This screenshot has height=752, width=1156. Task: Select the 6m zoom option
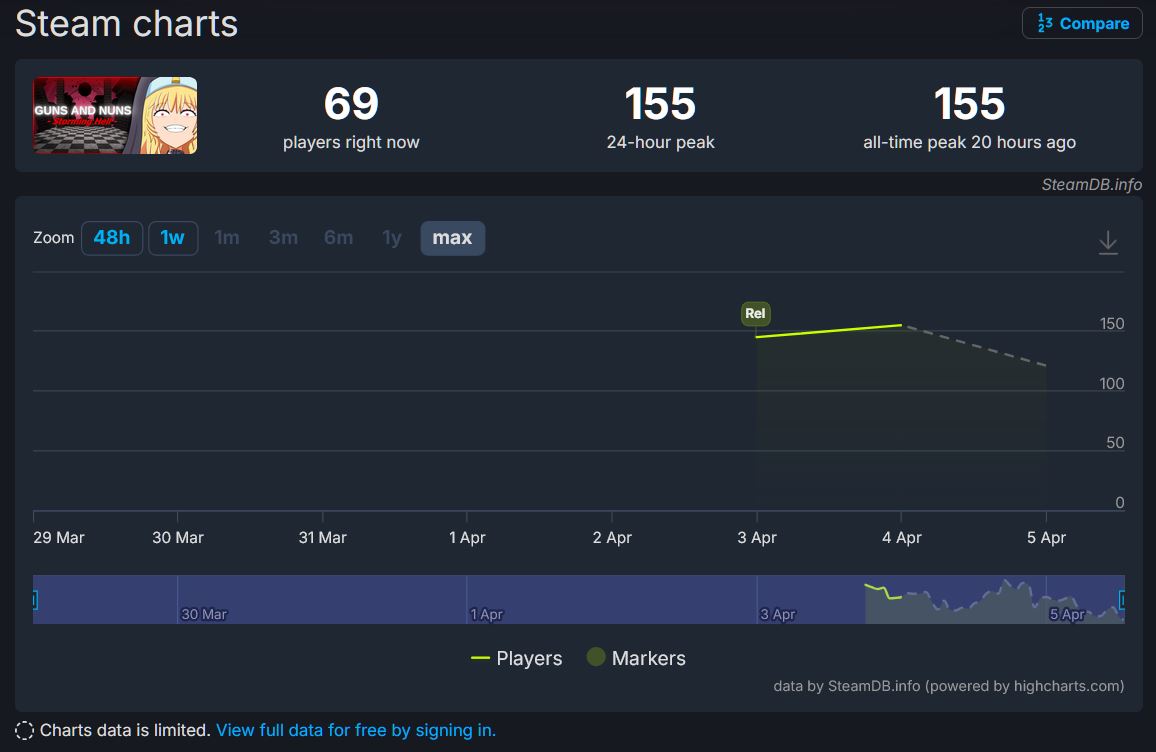pyautogui.click(x=338, y=238)
